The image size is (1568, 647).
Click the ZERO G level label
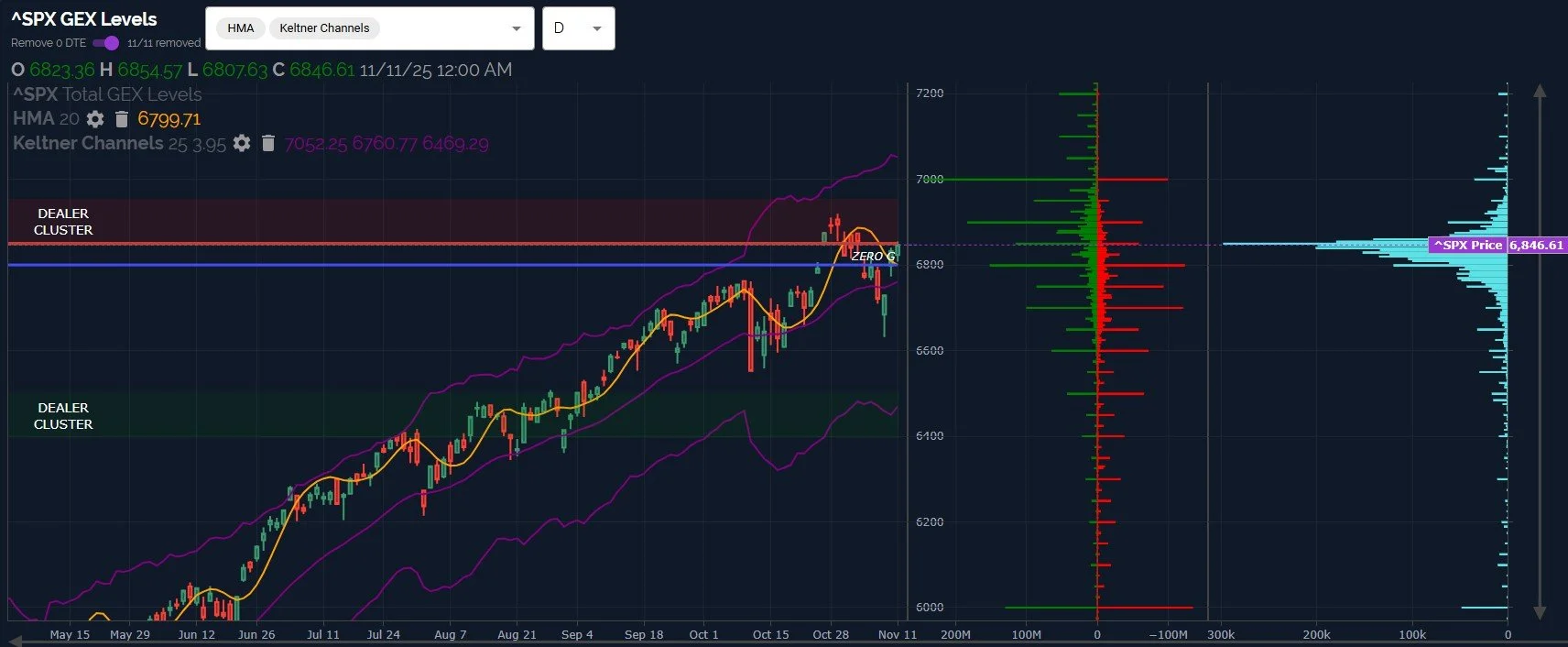(873, 257)
